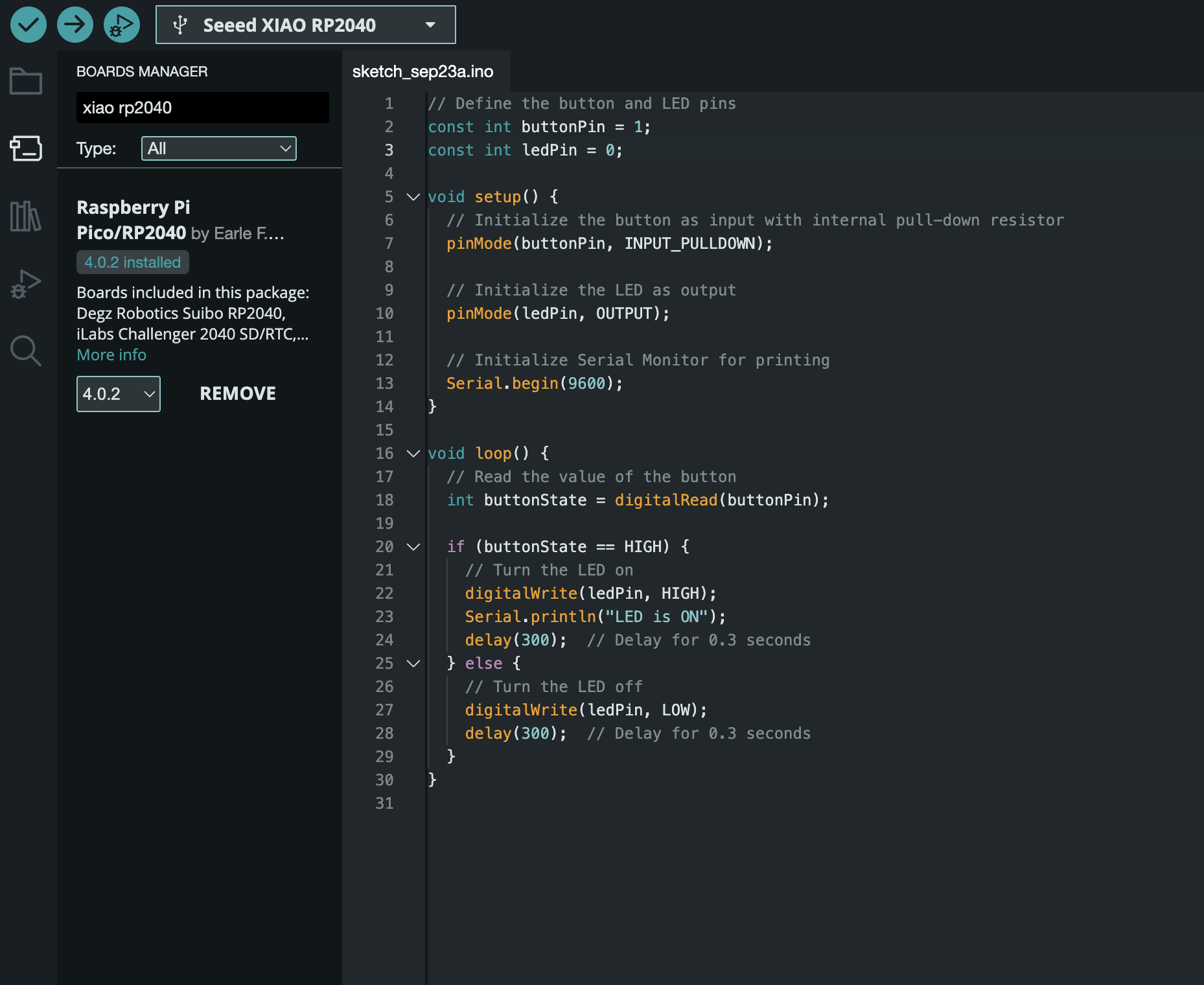Click the BOARDS MANAGER panel heading
The width and height of the screenshot is (1204, 985).
[x=142, y=71]
